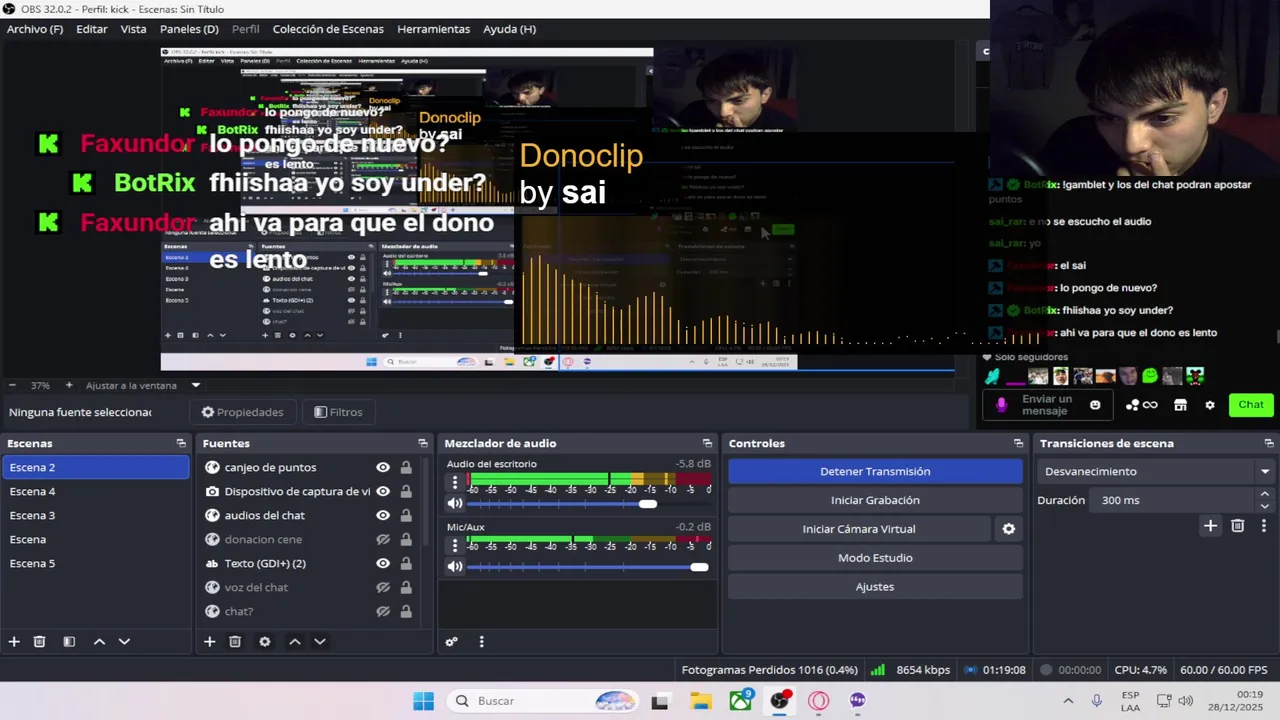Screen dimensions: 1280x720
Task: Open Mic/Aux options three-dots
Action: point(455,545)
